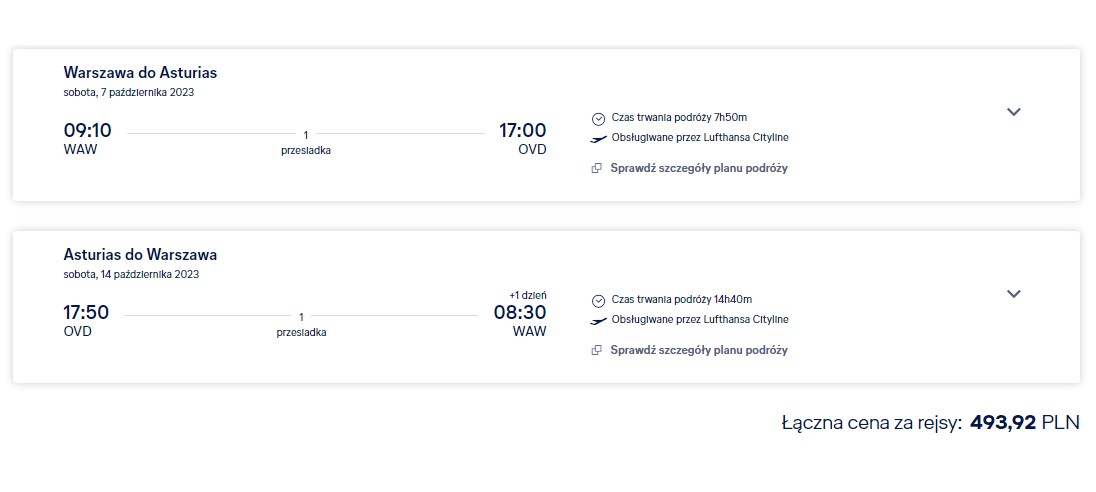Click the return 08:30 WAW arrival time
The height and width of the screenshot is (492, 1096).
click(x=520, y=312)
